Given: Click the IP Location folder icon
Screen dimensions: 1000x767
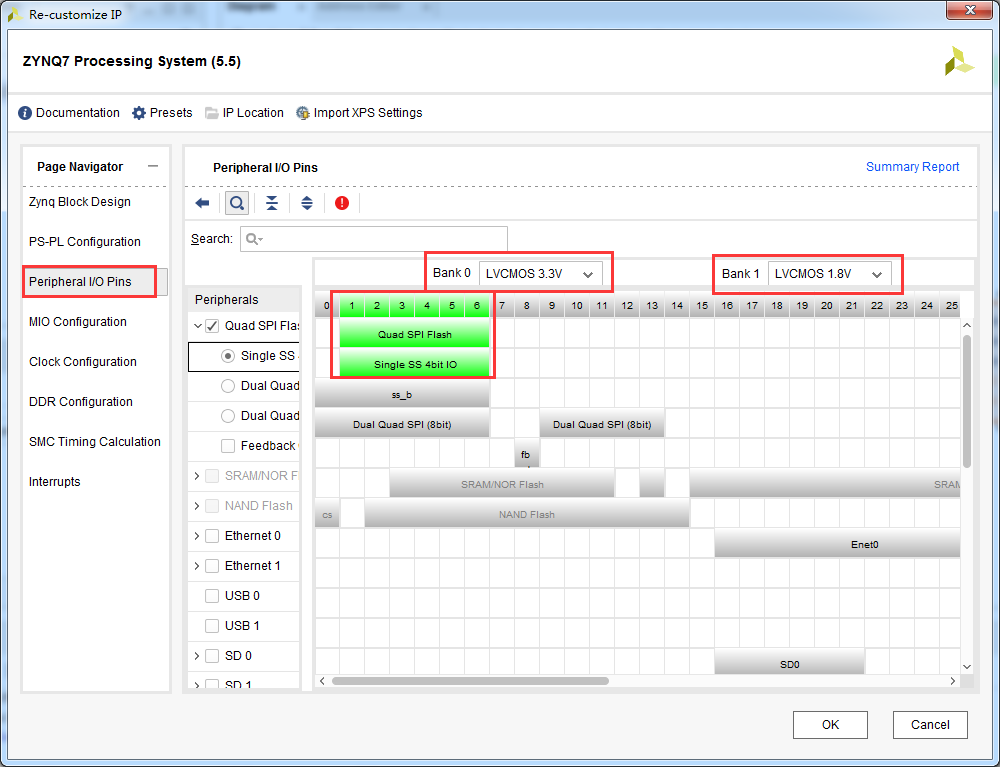Looking at the screenshot, I should tap(212, 113).
